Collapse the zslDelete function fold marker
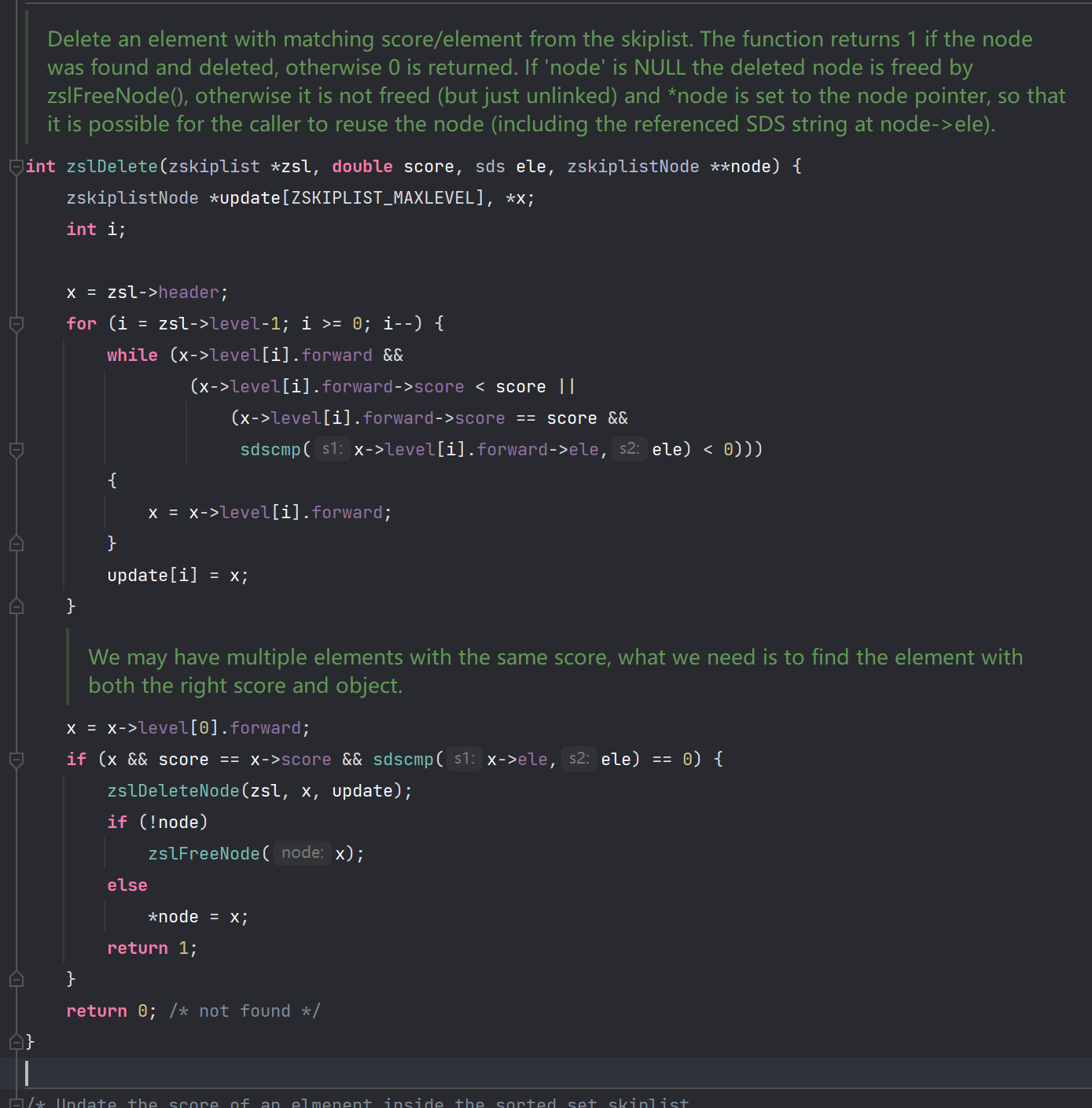The image size is (1092, 1108). point(16,167)
